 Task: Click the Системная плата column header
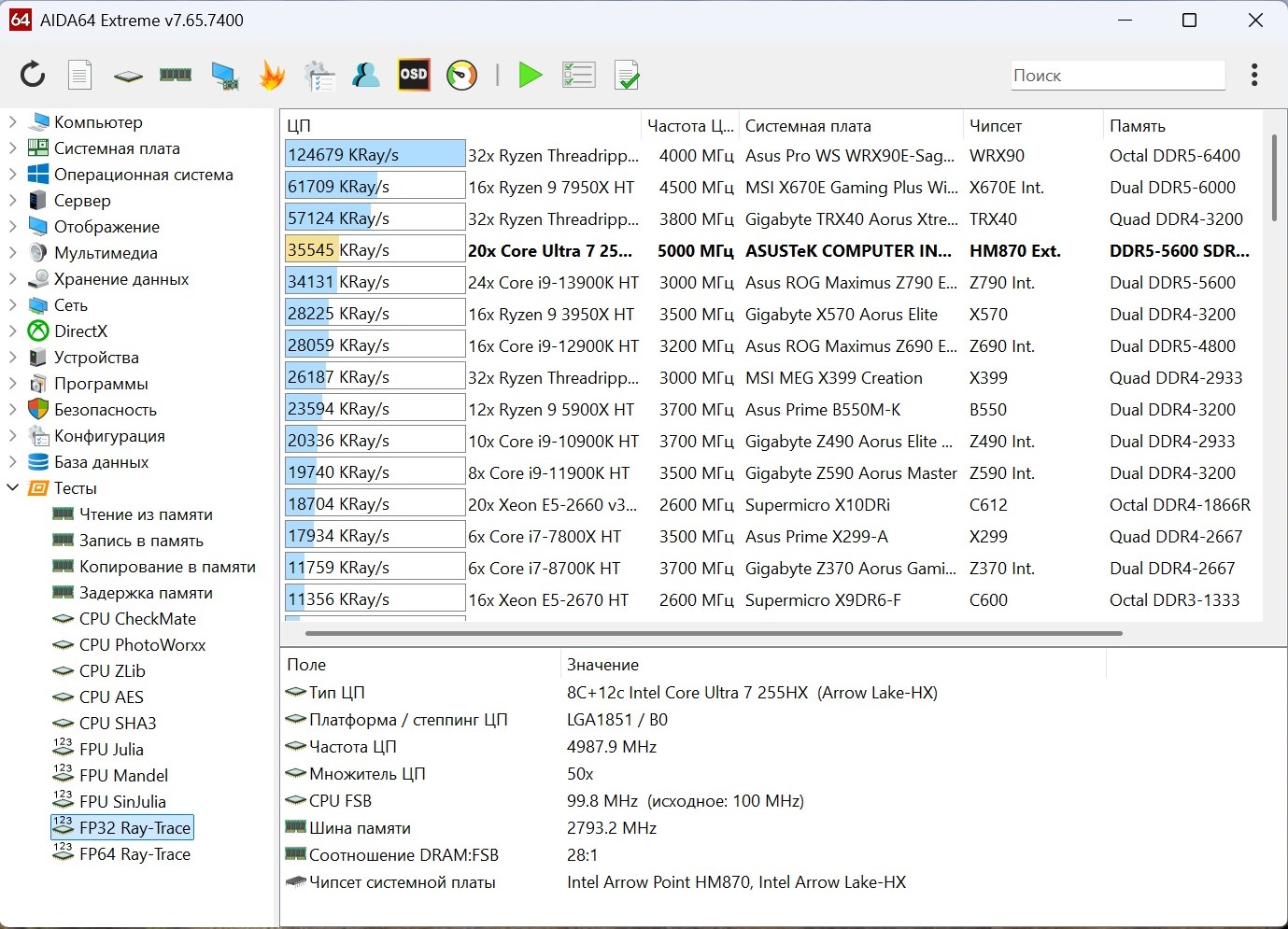[808, 126]
